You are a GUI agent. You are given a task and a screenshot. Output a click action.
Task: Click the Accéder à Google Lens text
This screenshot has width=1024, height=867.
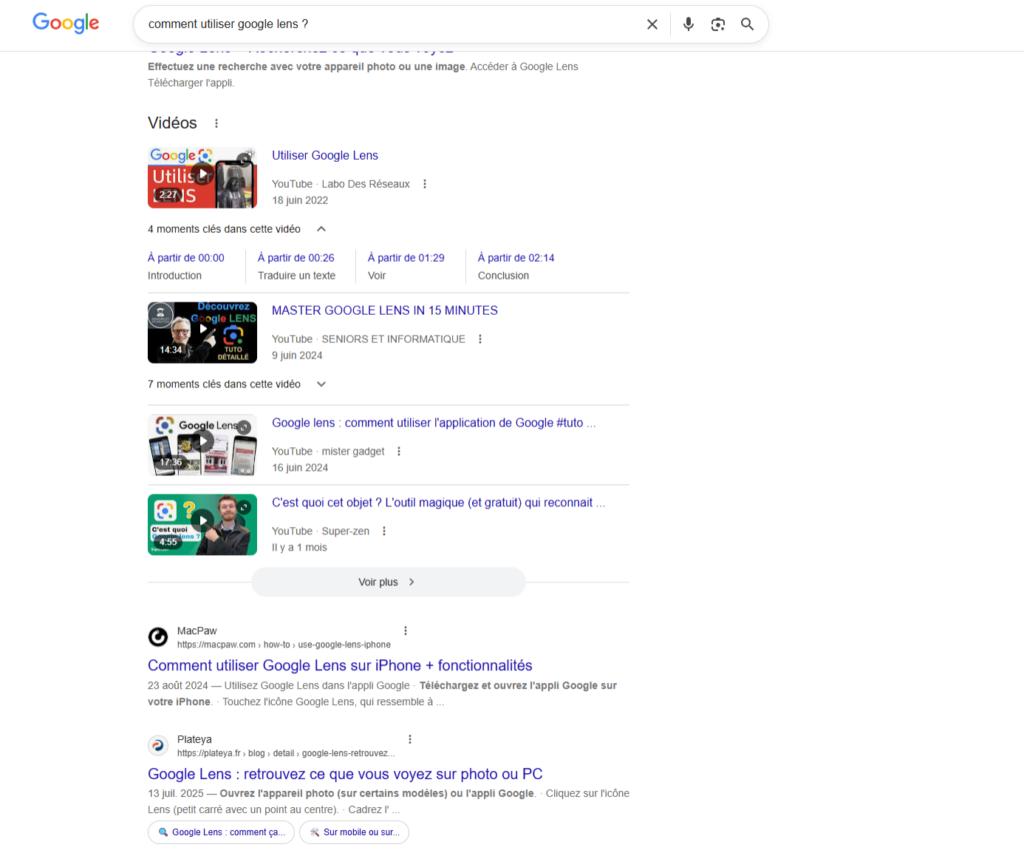click(x=524, y=67)
